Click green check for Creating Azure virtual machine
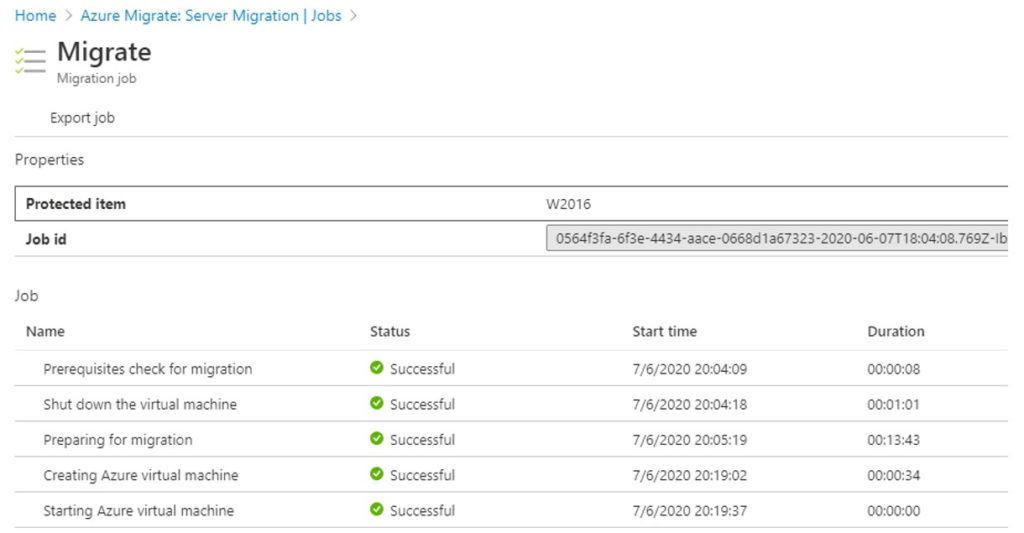Viewport: 1024px width, 533px height. 376,474
